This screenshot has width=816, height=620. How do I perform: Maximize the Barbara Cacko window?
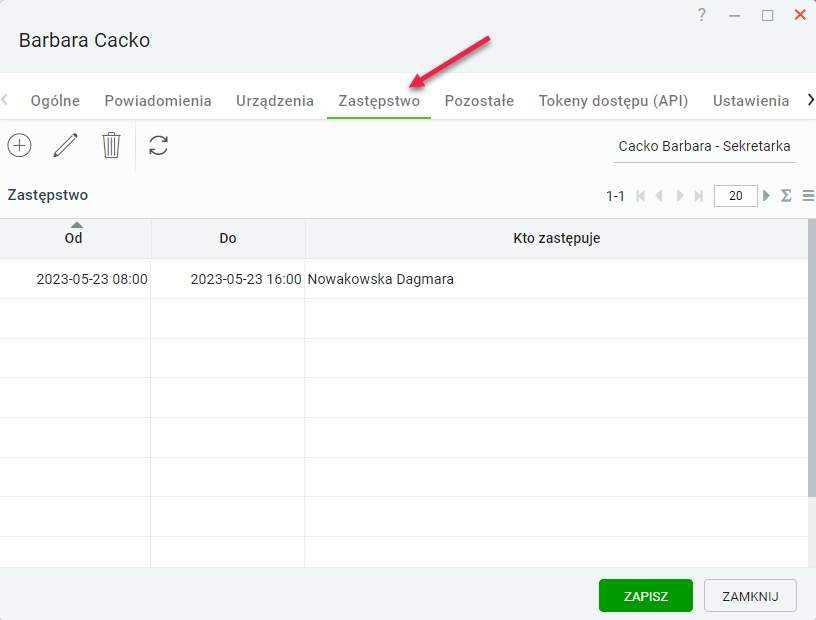(767, 16)
